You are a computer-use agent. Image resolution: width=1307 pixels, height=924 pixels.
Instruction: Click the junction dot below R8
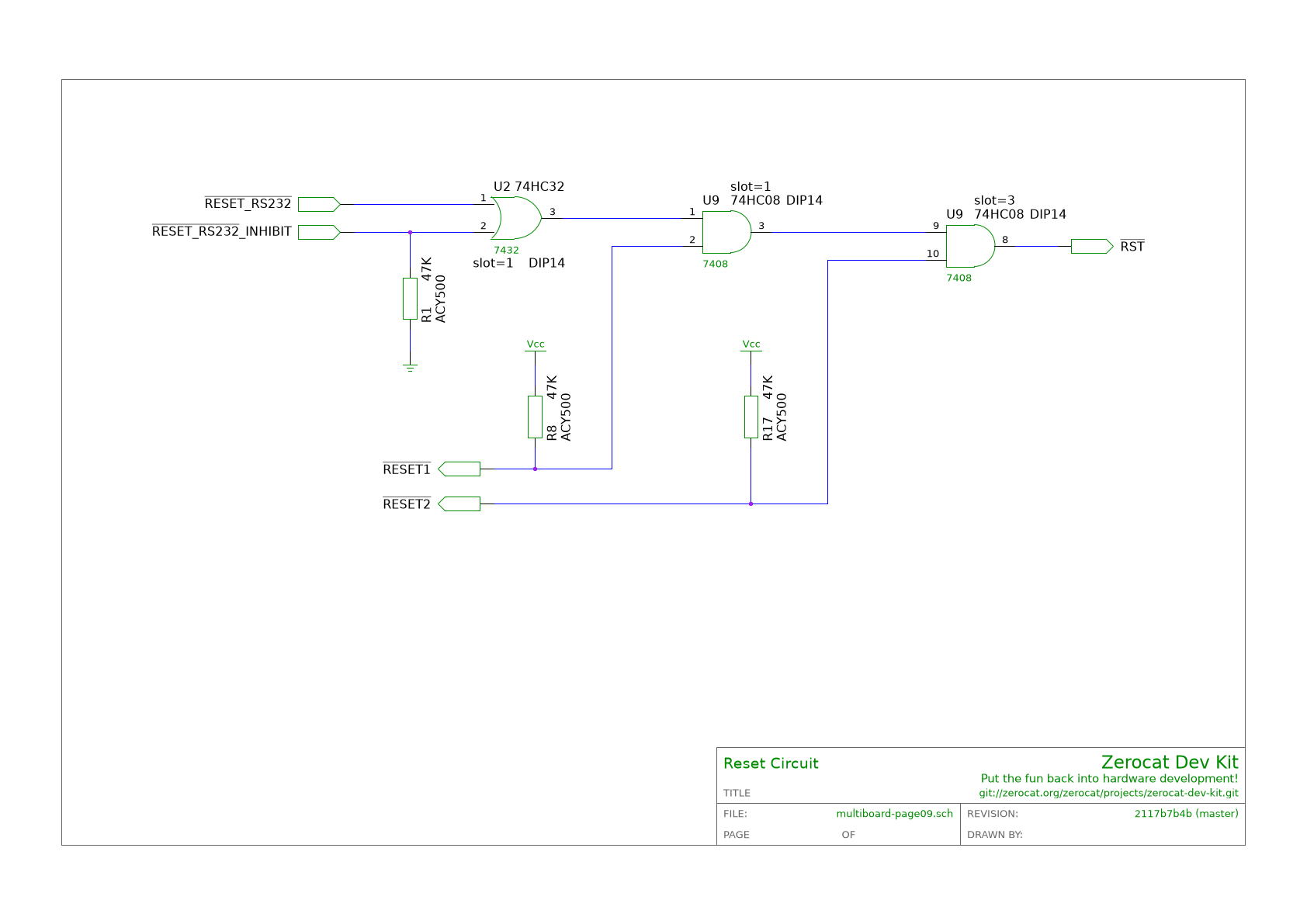click(535, 469)
